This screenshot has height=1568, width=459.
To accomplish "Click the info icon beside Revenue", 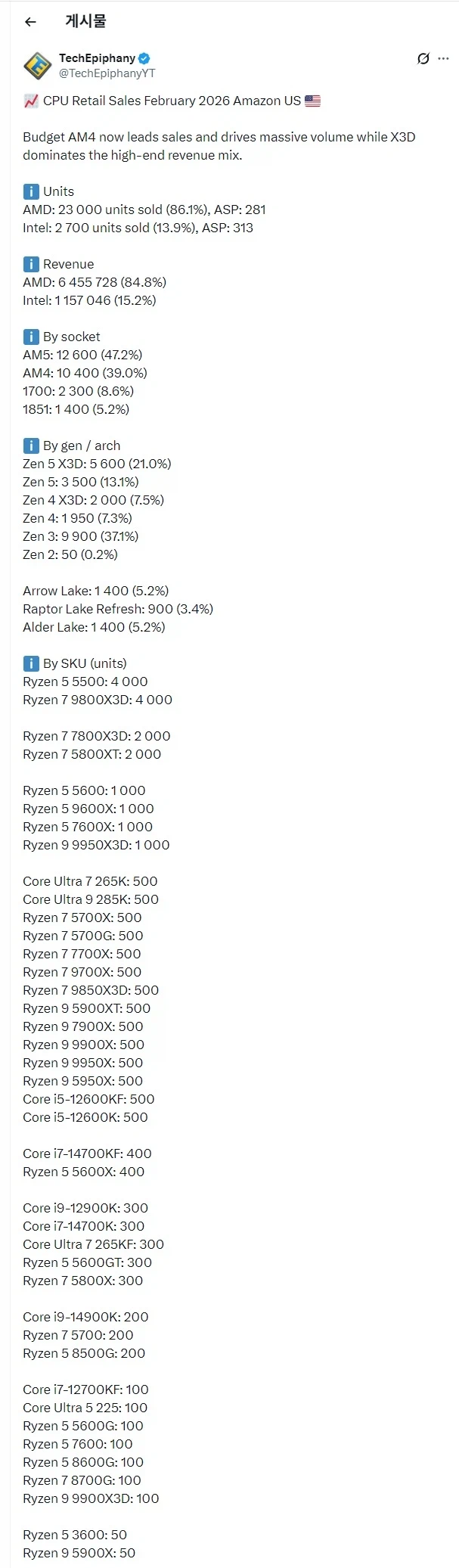I will (x=31, y=264).
